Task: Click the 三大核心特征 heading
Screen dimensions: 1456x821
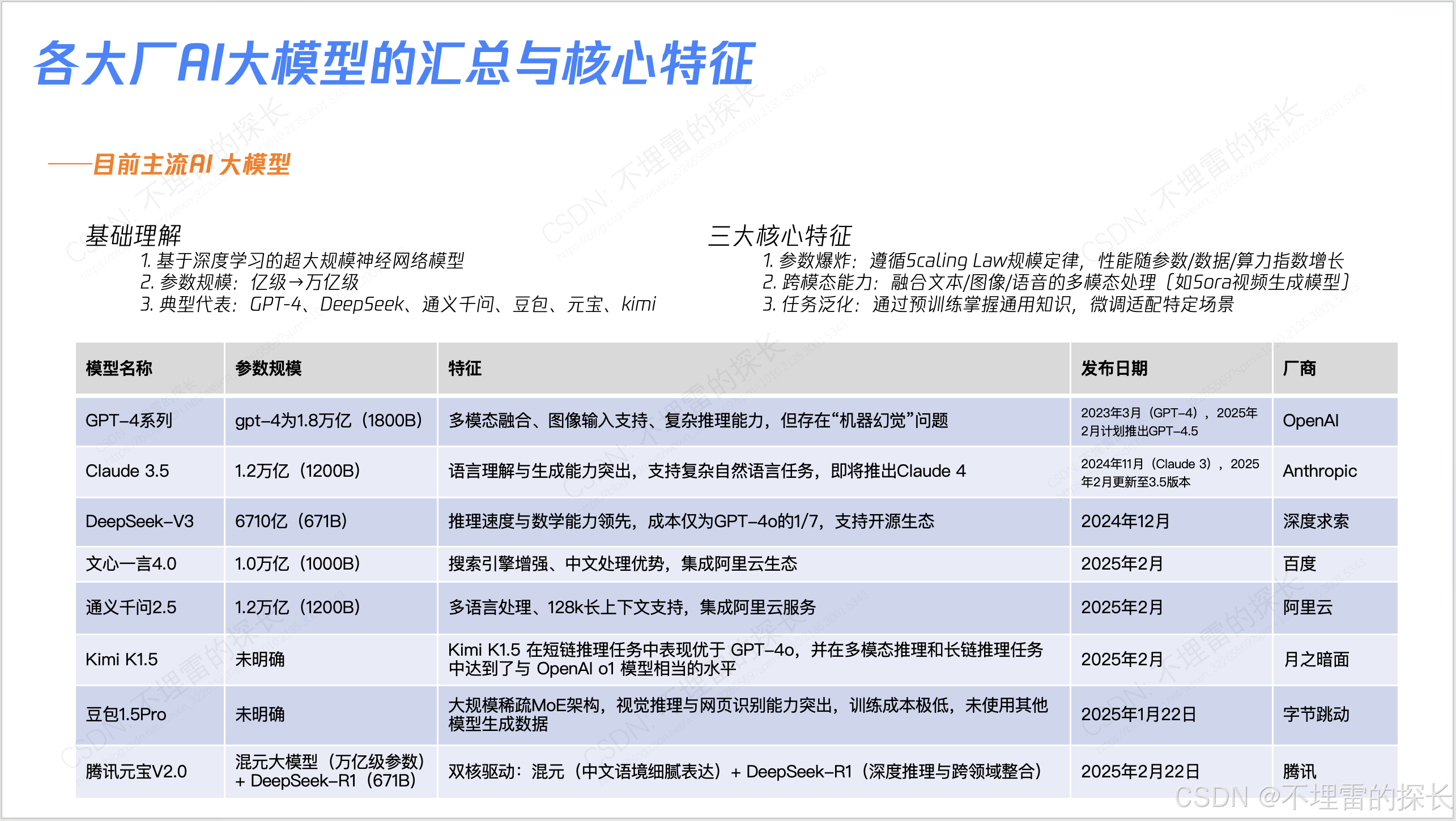Action: click(x=780, y=236)
